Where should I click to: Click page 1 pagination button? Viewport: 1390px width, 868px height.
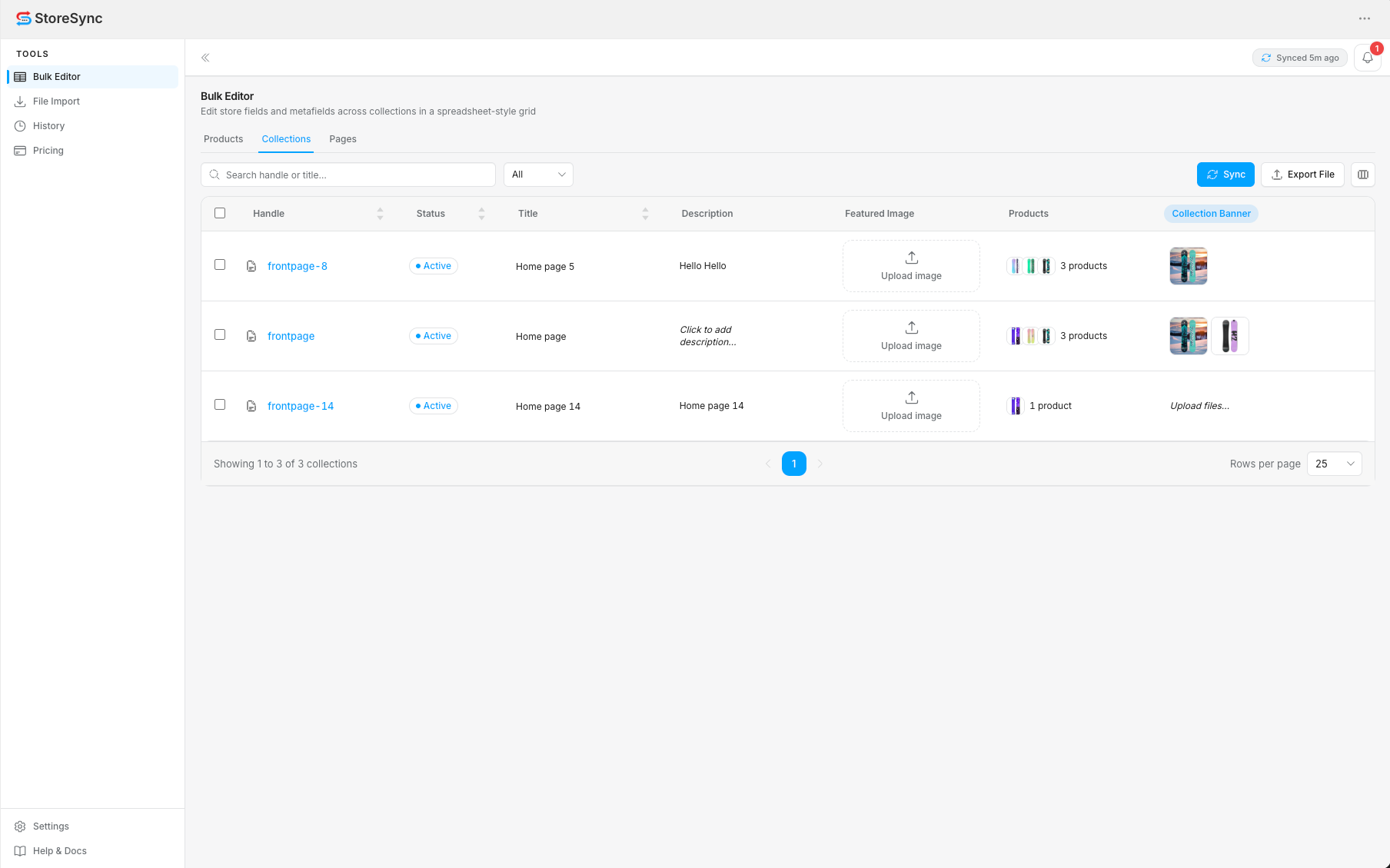[794, 464]
